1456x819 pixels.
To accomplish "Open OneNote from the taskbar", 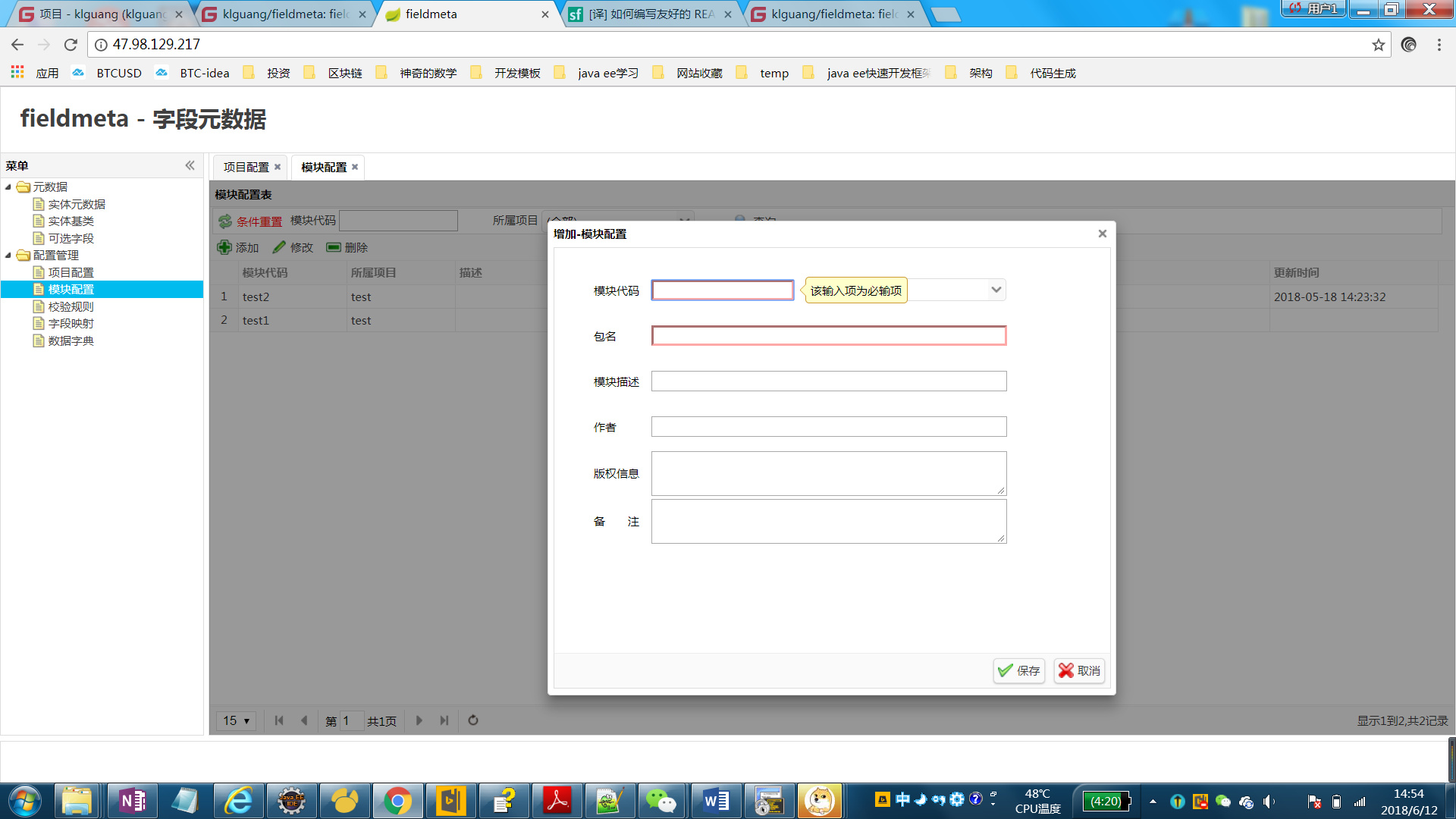I will (x=132, y=801).
